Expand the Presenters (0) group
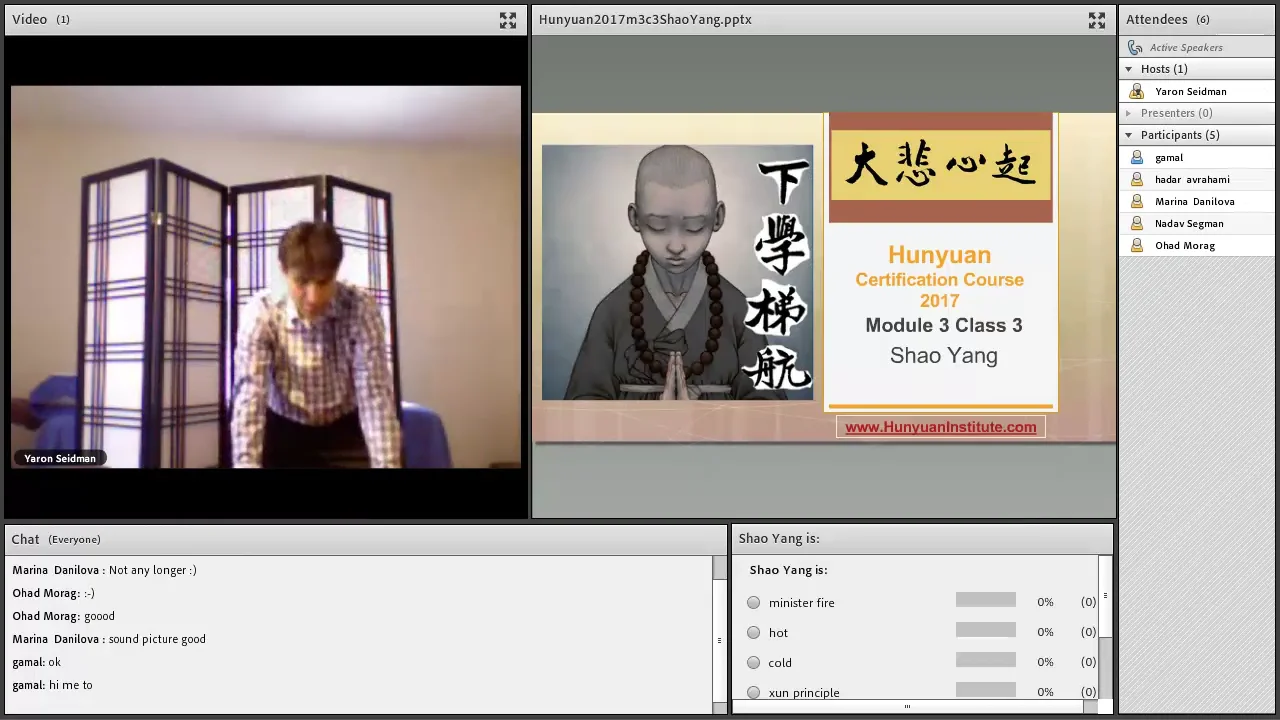This screenshot has height=720, width=1280. pyautogui.click(x=1129, y=113)
